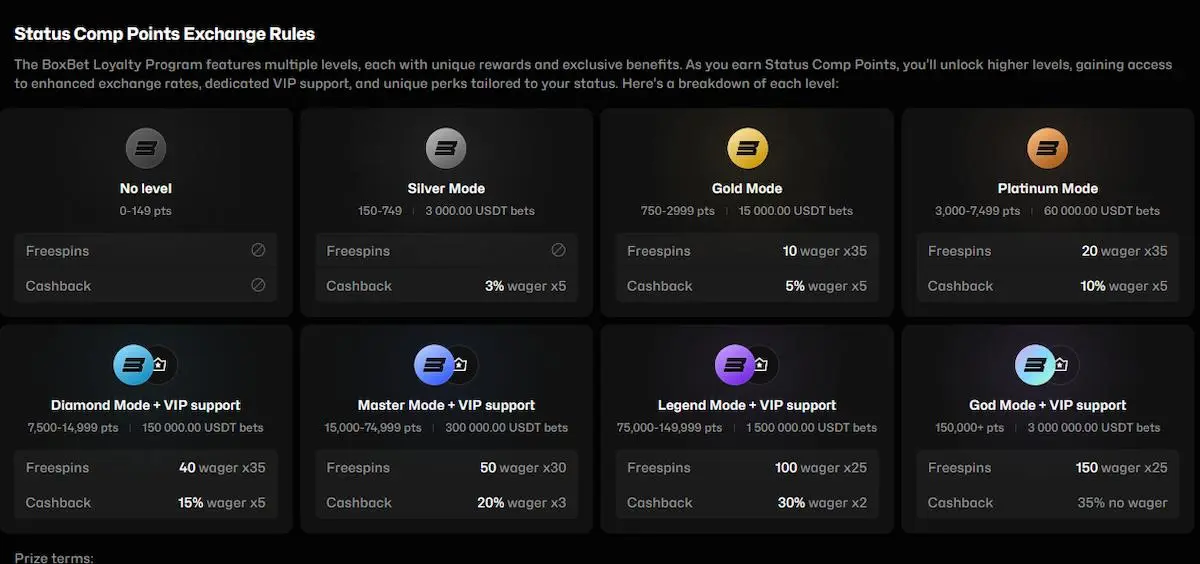Screen dimensions: 1200x564
Task: Click the Silver Mode badge icon
Action: [446, 149]
